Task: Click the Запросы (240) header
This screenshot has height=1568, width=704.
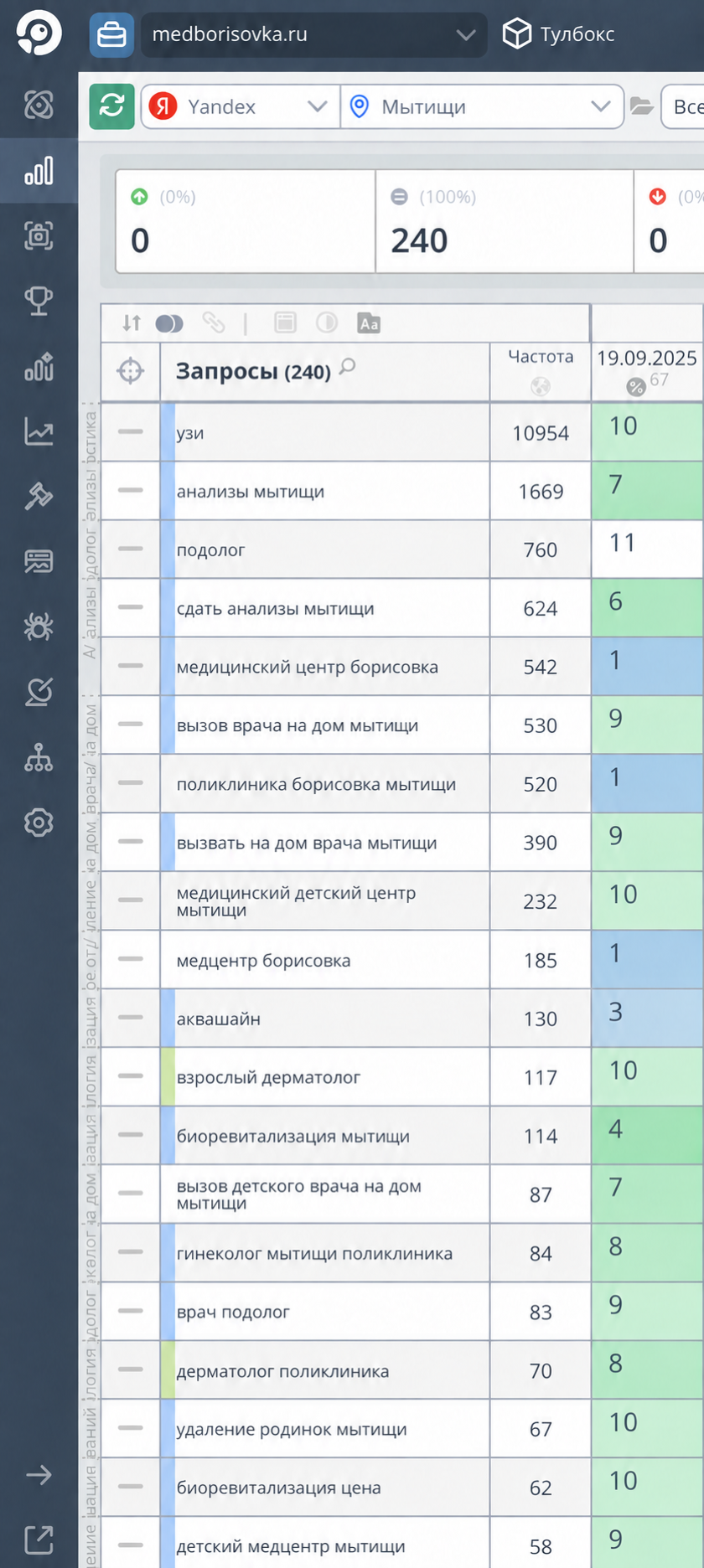Action: (253, 371)
